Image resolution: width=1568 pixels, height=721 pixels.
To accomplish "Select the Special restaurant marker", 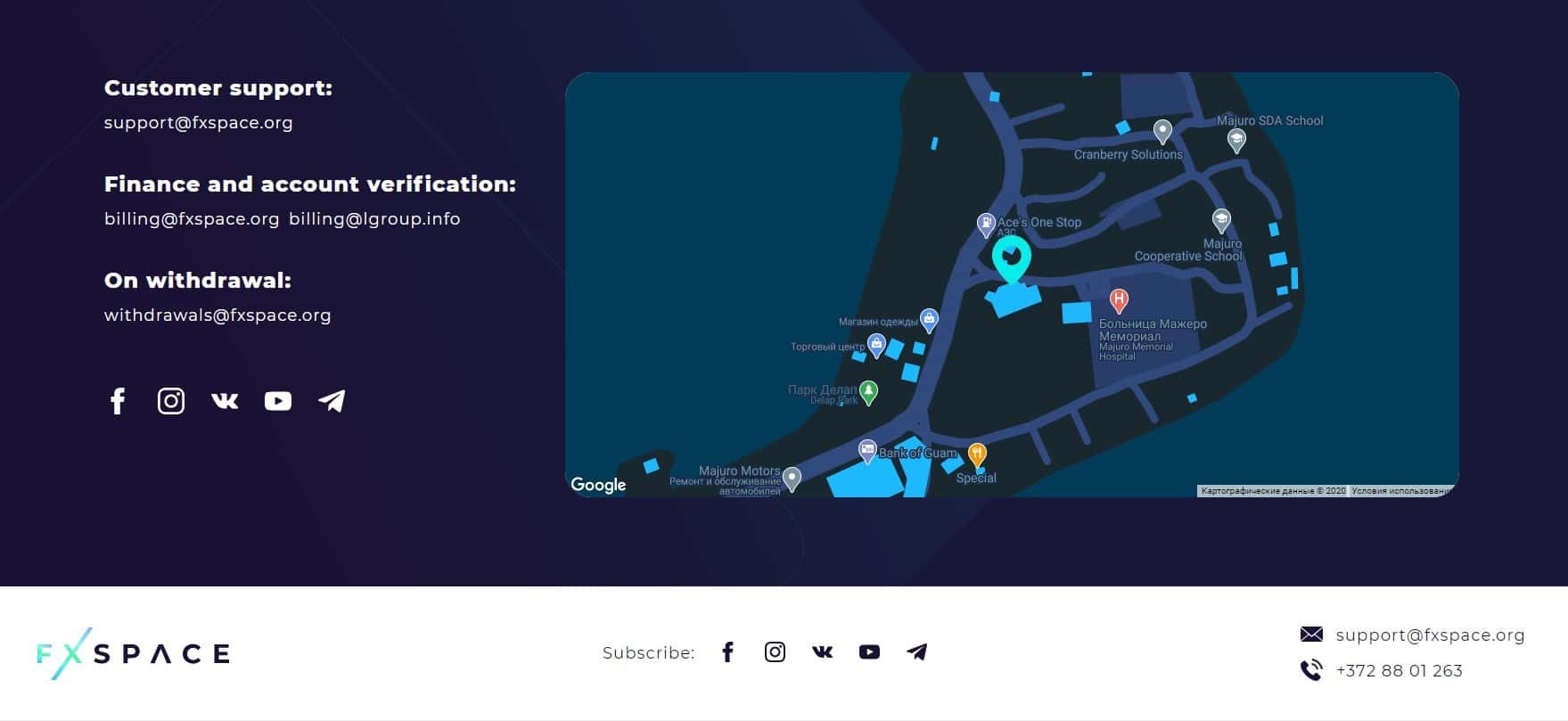I will pyautogui.click(x=977, y=455).
